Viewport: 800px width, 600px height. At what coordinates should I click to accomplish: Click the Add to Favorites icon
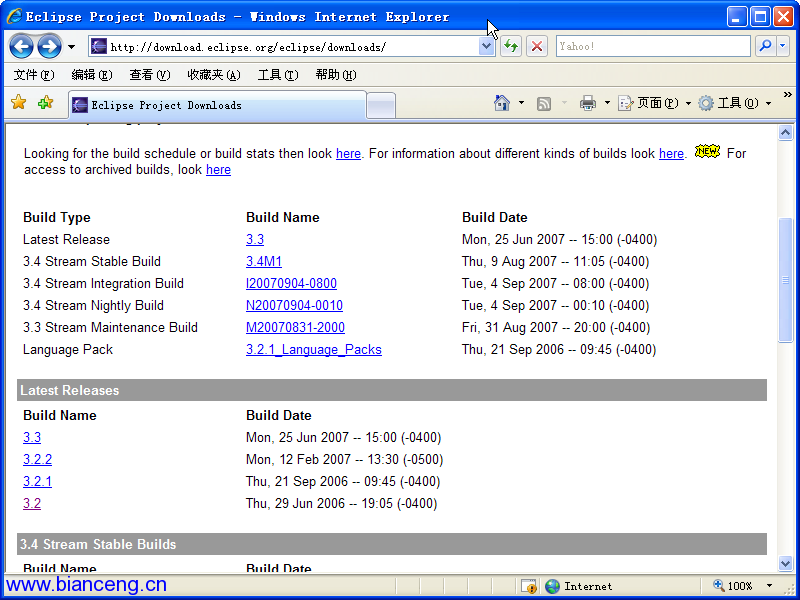pyautogui.click(x=45, y=103)
